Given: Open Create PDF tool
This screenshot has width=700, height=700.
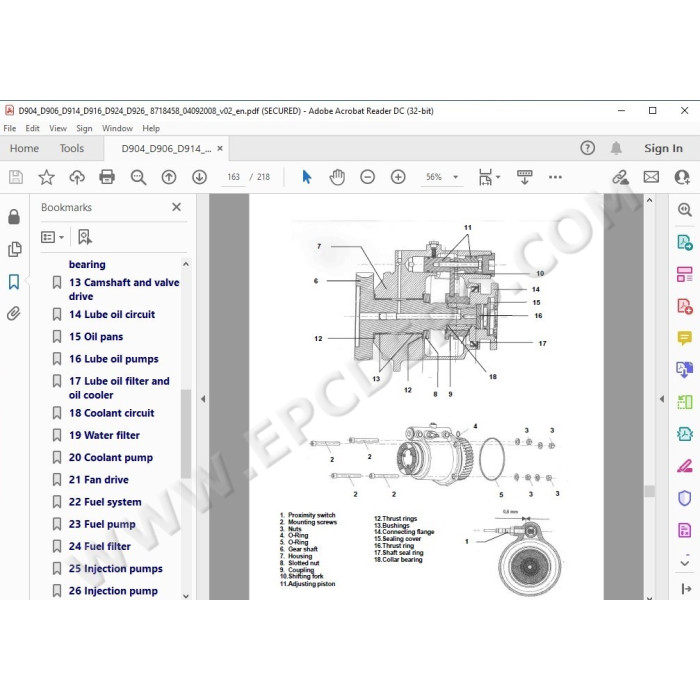Looking at the screenshot, I should point(685,306).
